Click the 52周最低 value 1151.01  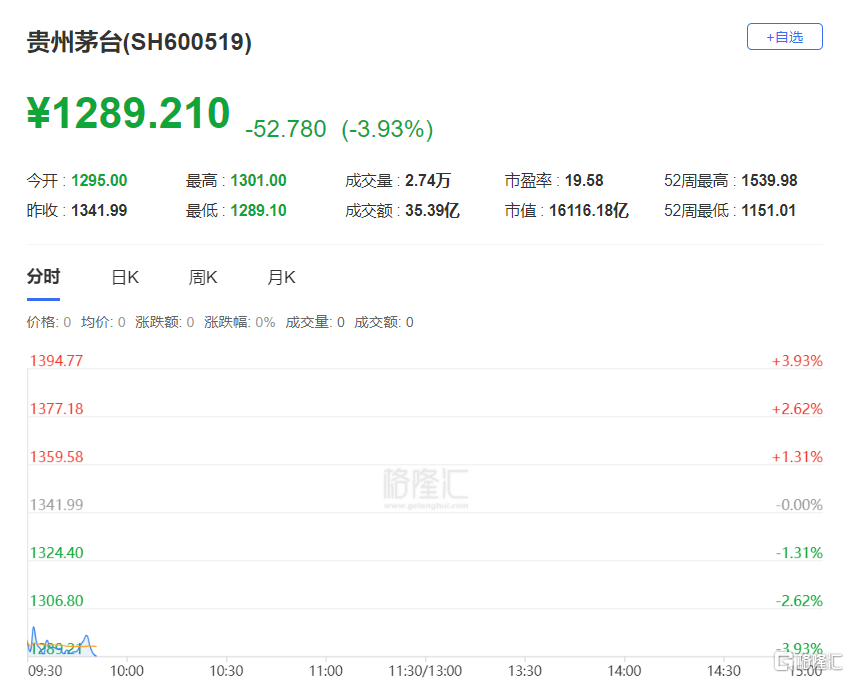click(x=768, y=210)
